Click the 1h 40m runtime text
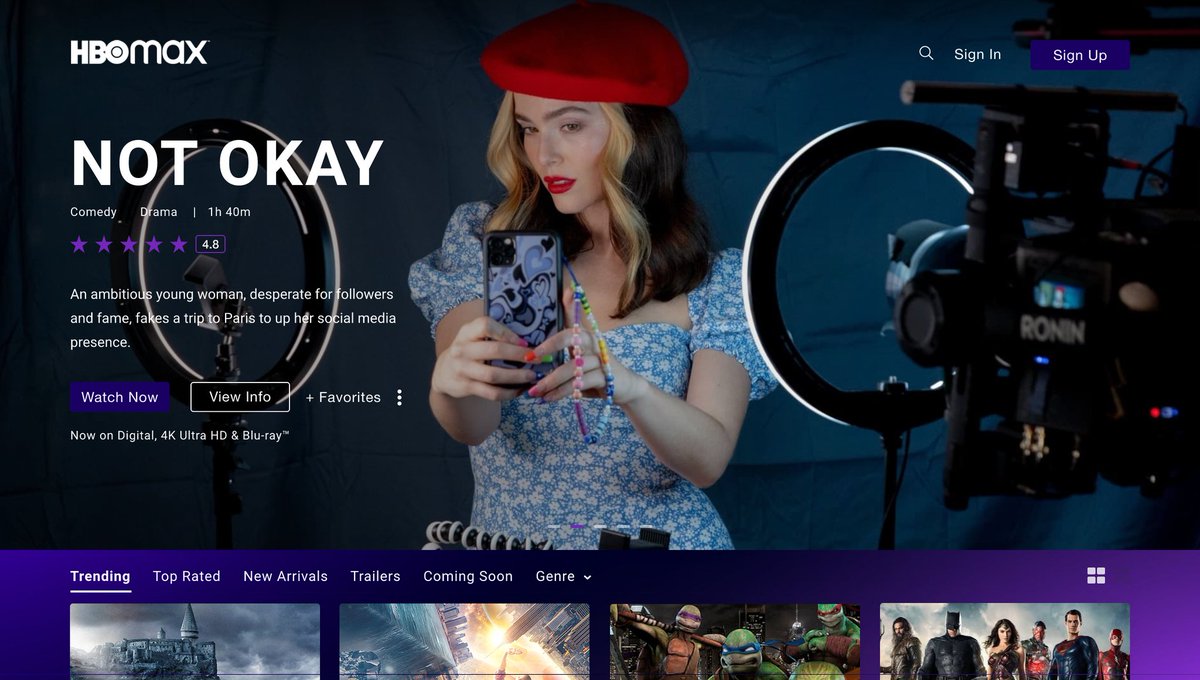 229,212
